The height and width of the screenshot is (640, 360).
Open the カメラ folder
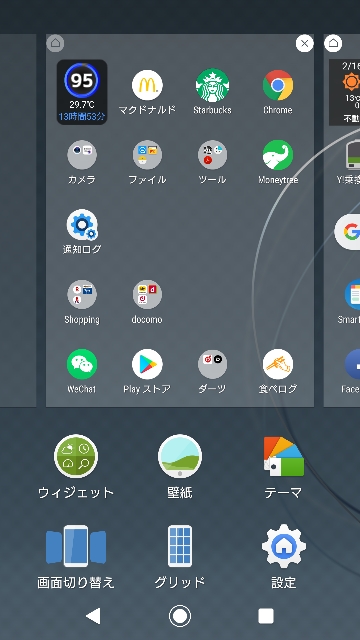click(82, 155)
